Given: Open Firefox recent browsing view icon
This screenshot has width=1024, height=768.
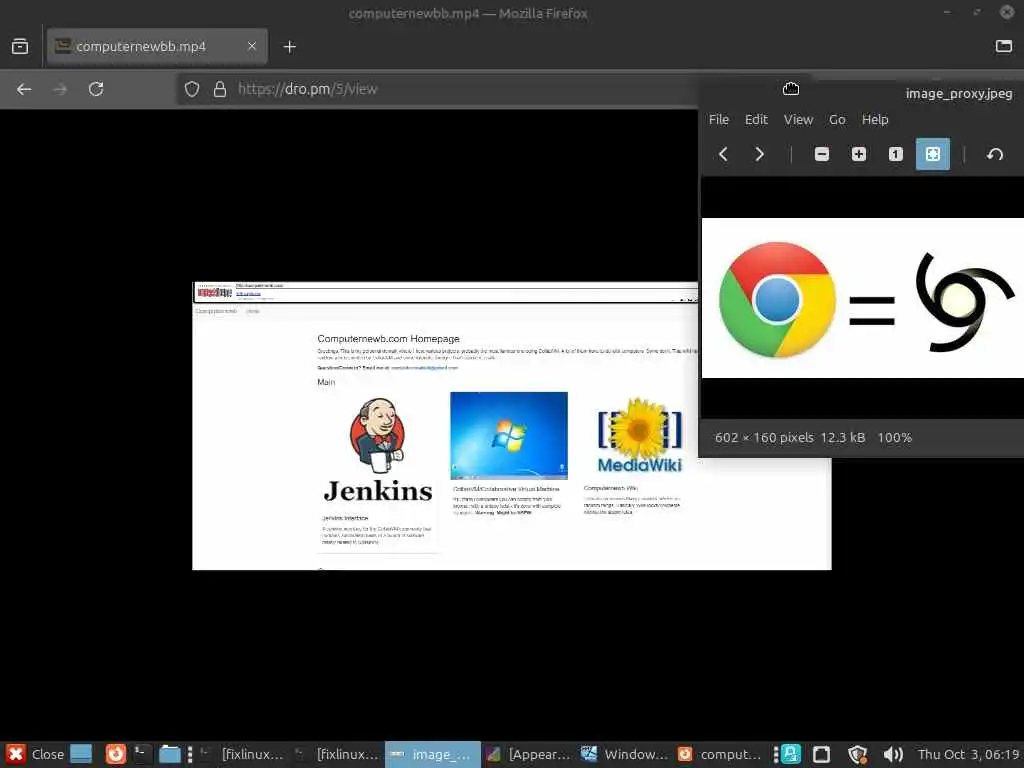Looking at the screenshot, I should pos(20,46).
